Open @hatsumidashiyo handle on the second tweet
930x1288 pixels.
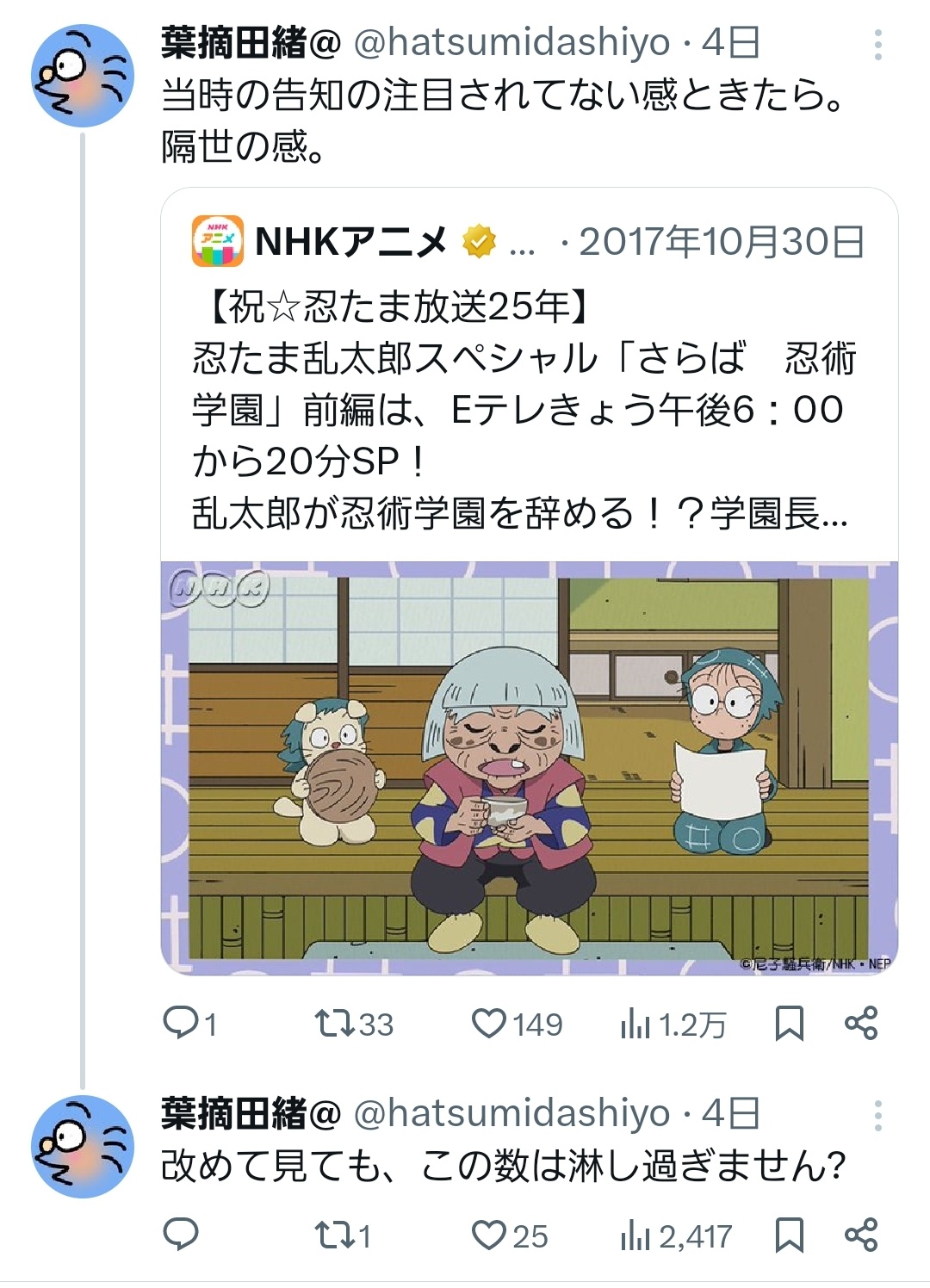point(512,1113)
